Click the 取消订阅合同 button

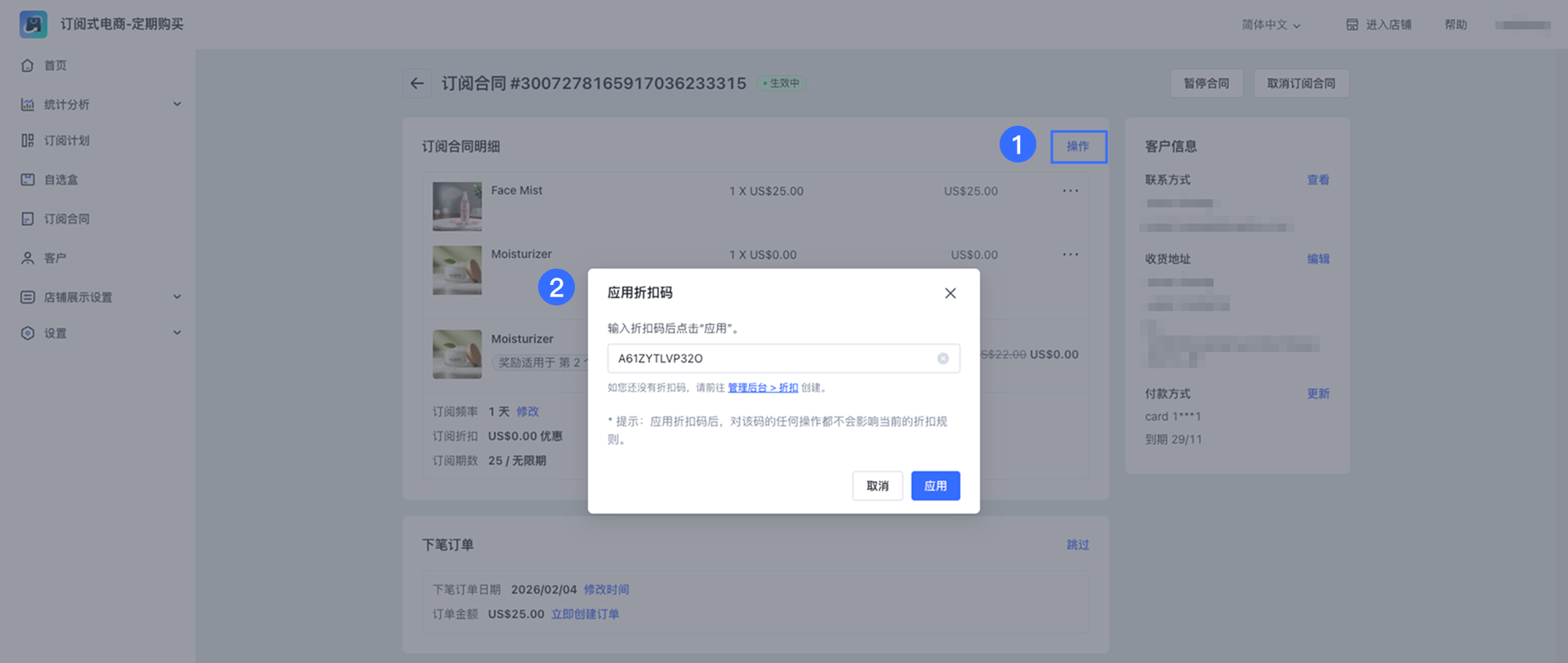tap(1302, 83)
